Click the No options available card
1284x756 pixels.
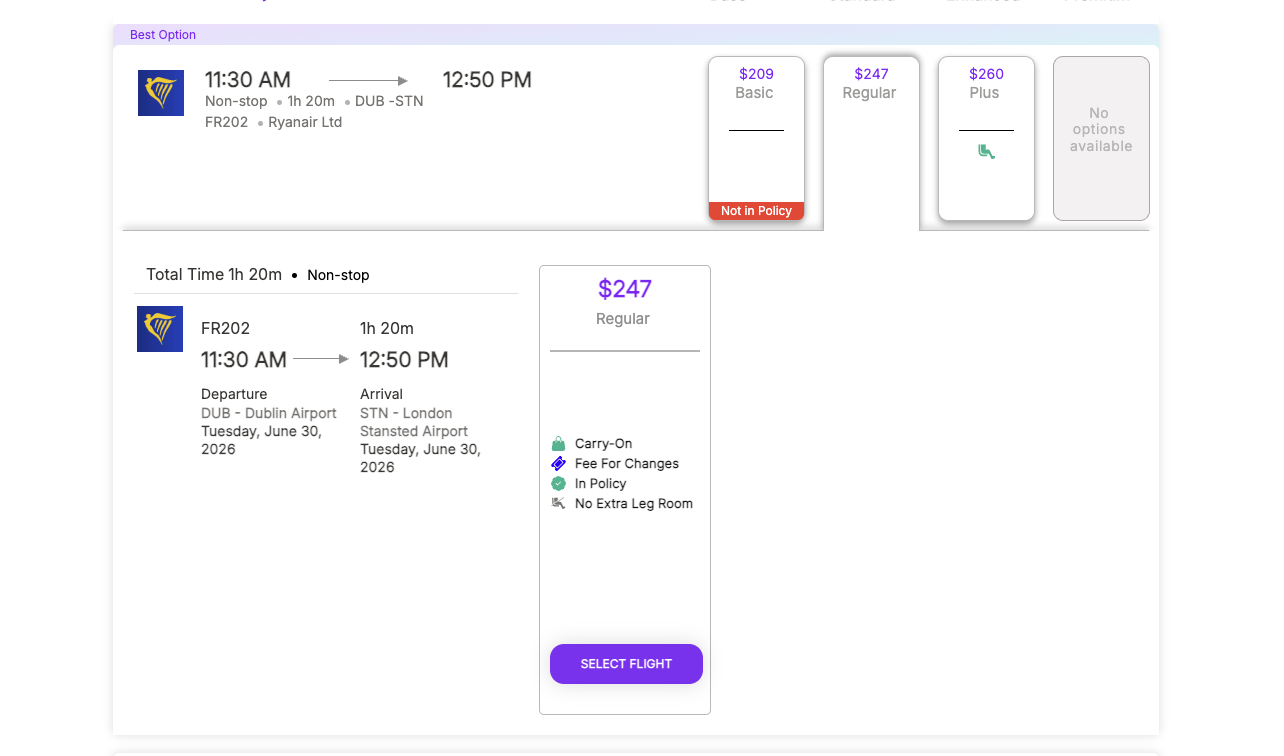(1101, 138)
